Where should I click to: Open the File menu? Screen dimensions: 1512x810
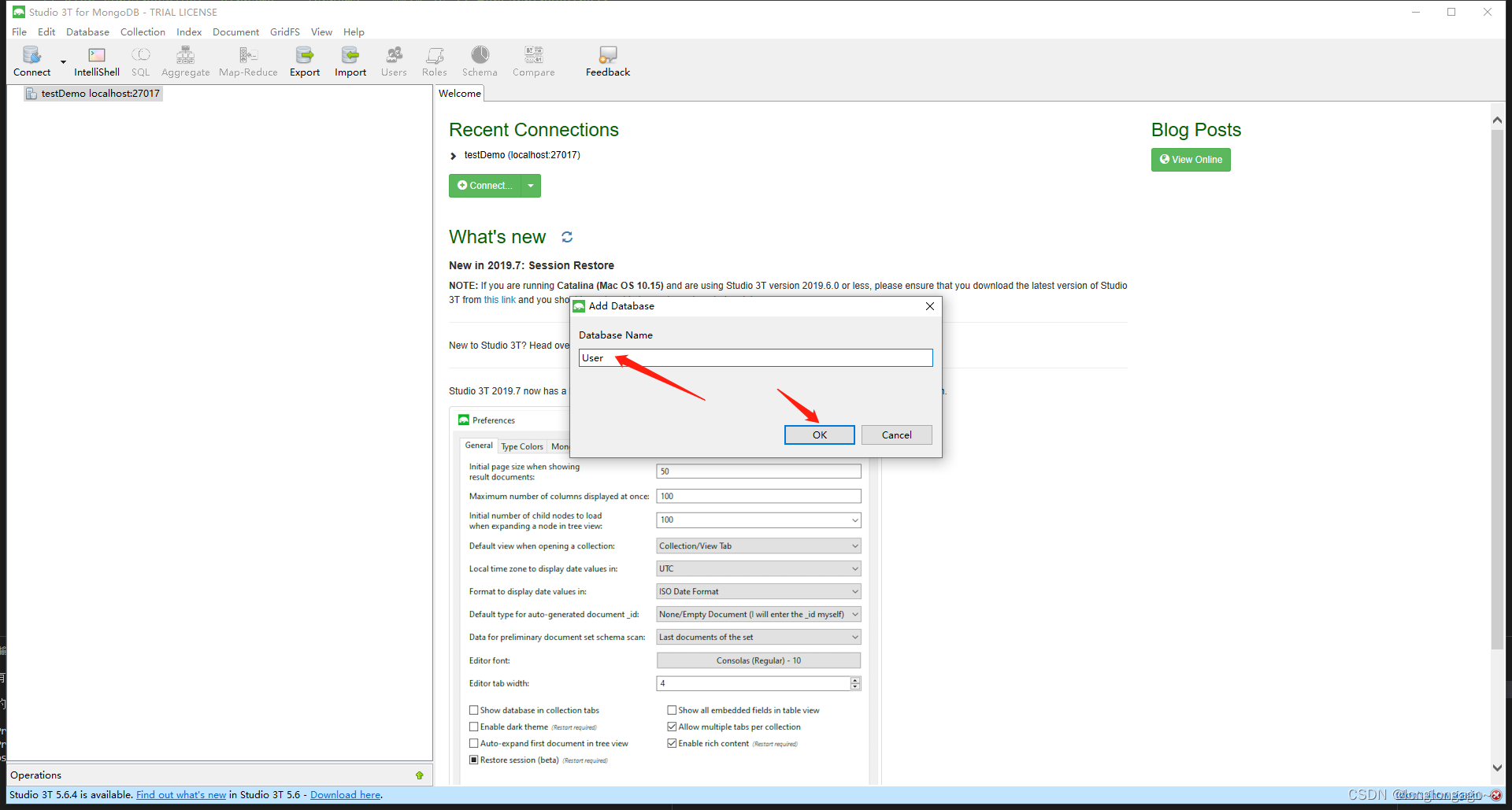coord(20,32)
